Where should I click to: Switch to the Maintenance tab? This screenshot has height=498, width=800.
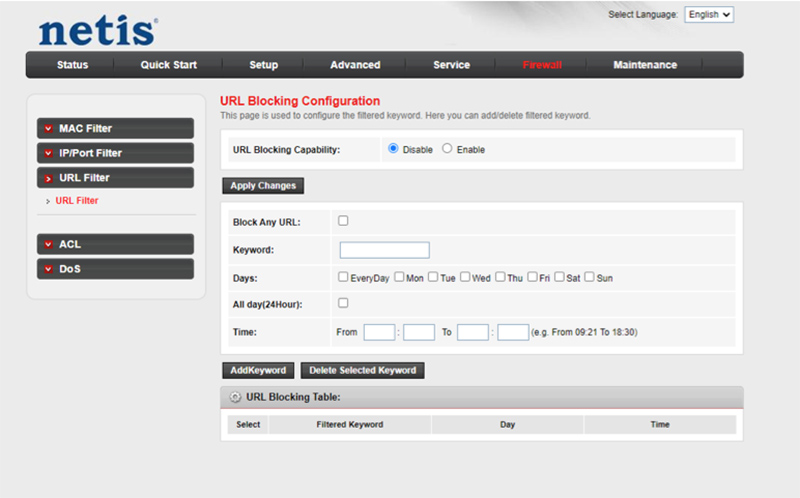[x=645, y=65]
